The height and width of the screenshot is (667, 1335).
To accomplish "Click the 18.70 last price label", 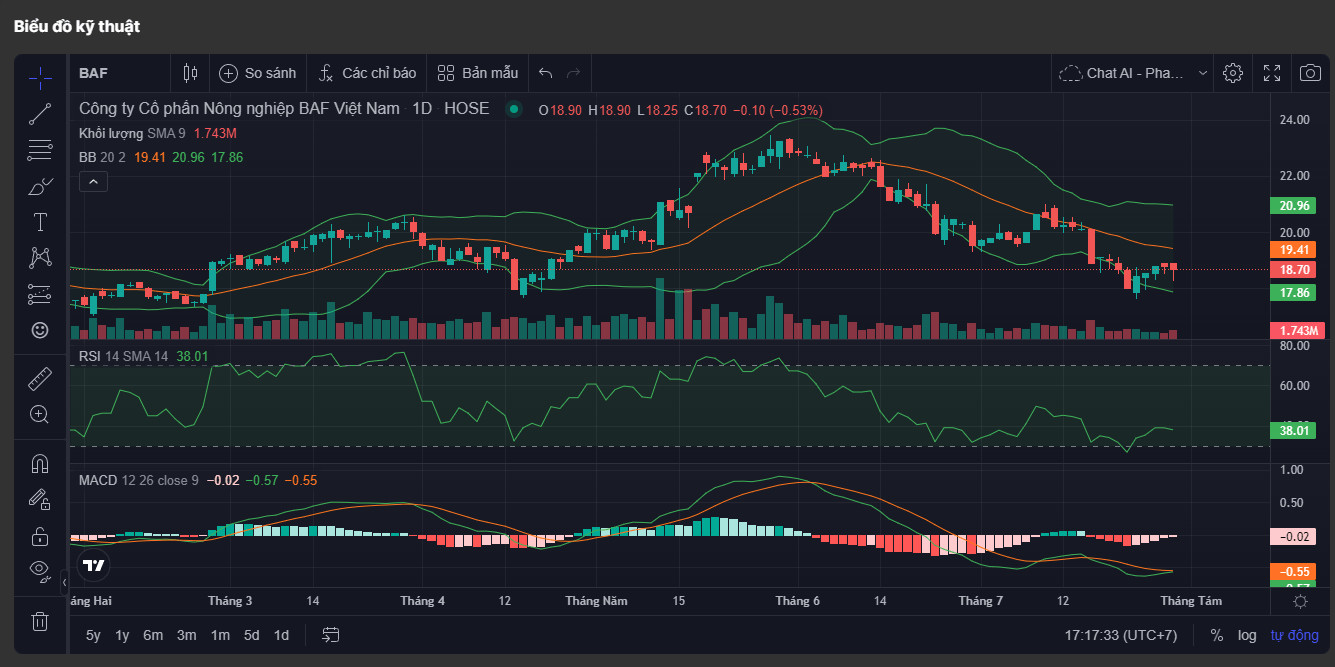I will pos(1291,270).
